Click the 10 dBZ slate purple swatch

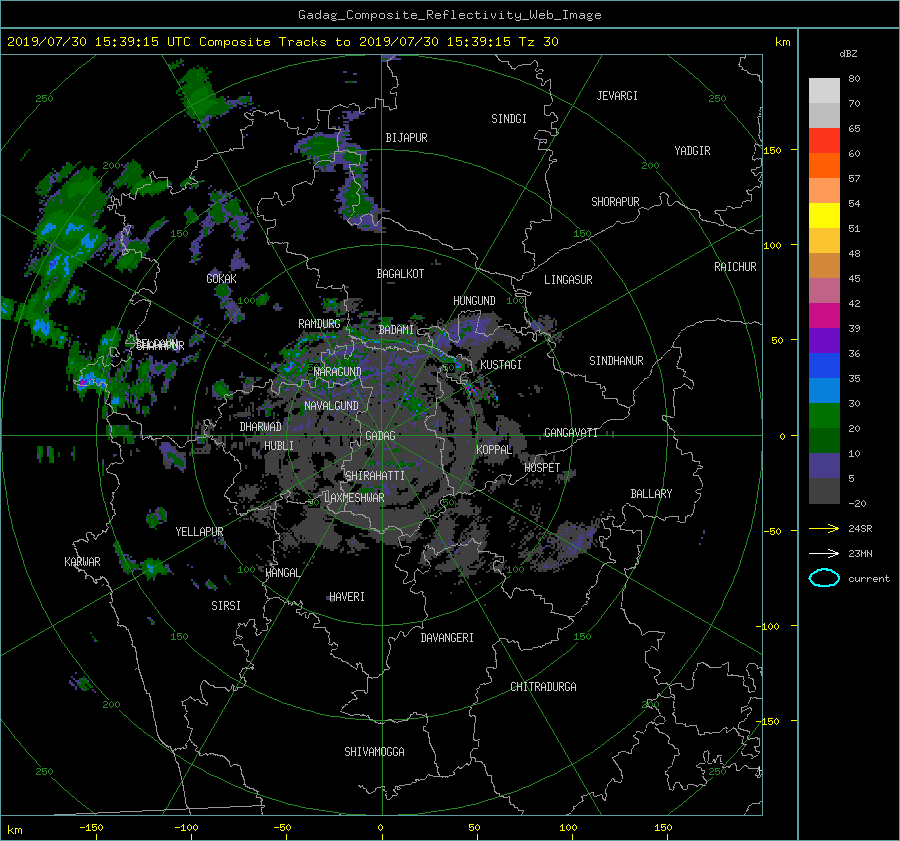(824, 465)
